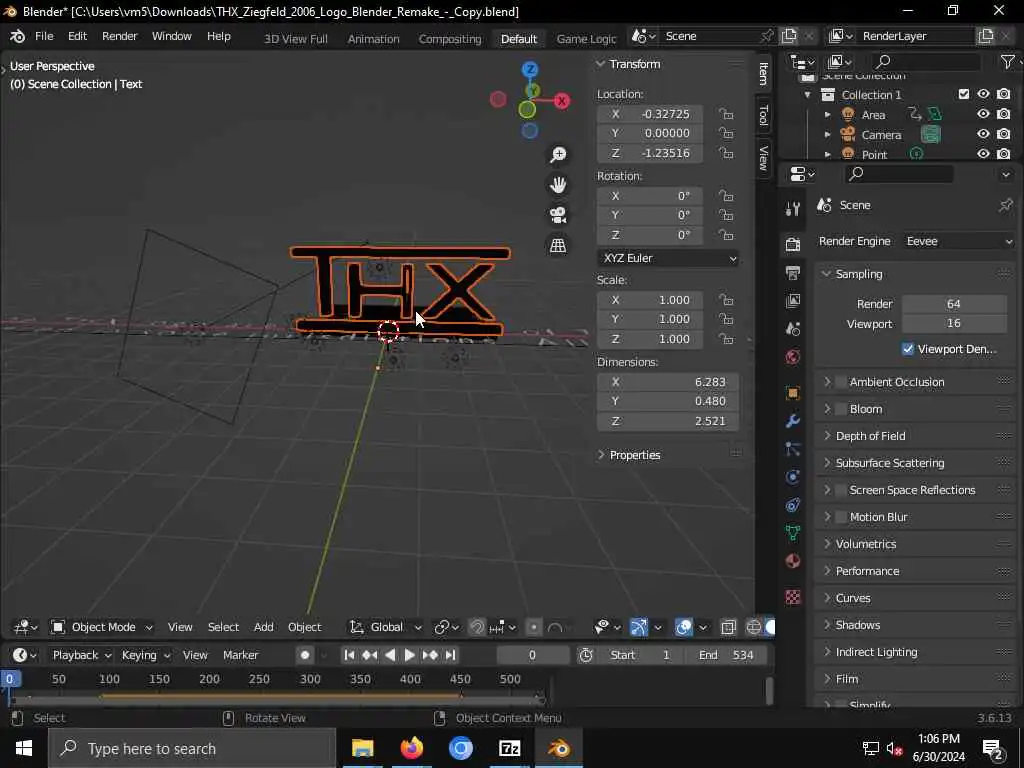Click the viewport zoom magnifier icon
Image resolution: width=1024 pixels, height=768 pixels.
(558, 154)
